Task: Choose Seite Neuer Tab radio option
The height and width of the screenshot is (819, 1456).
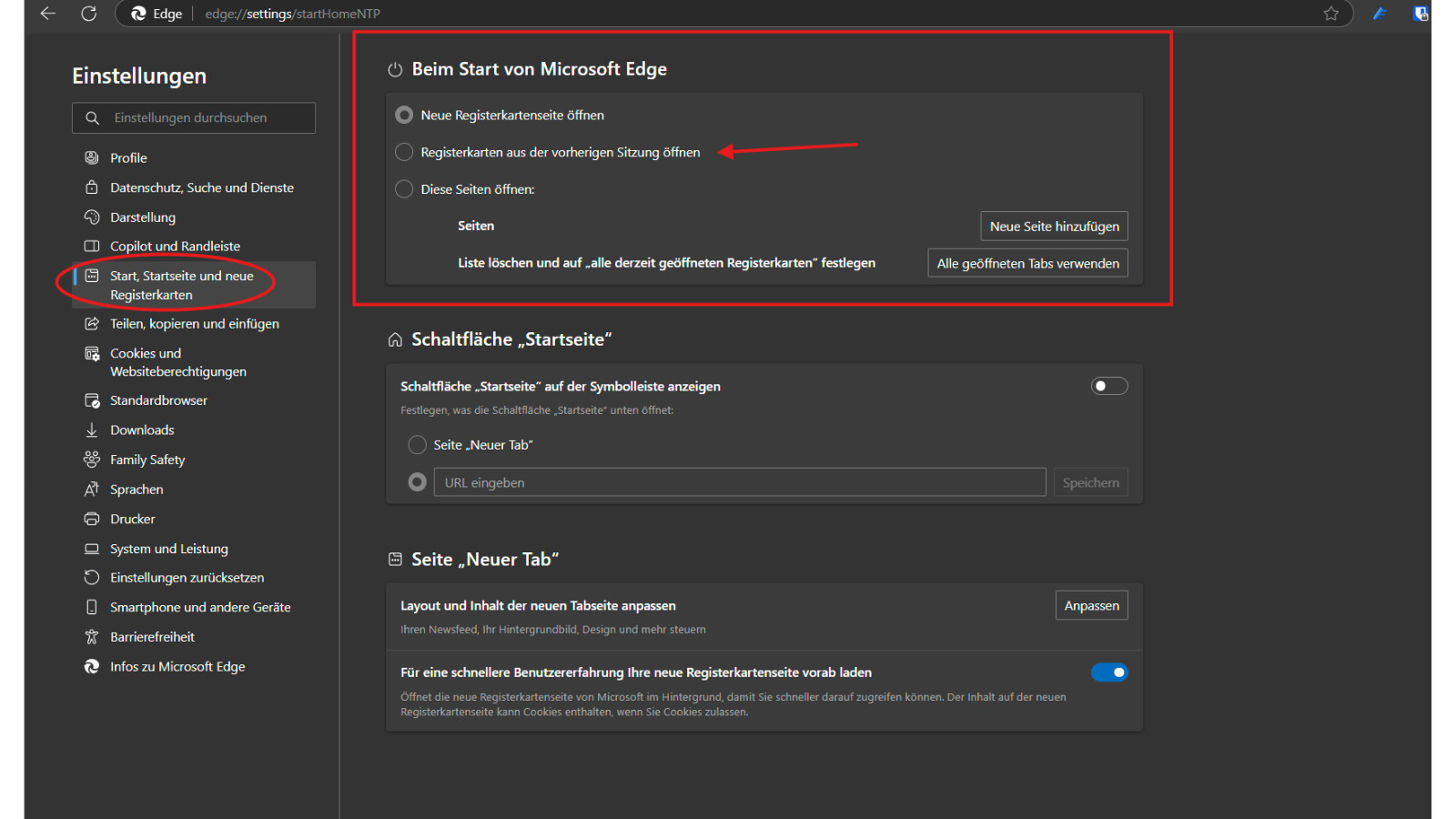Action: 418,445
